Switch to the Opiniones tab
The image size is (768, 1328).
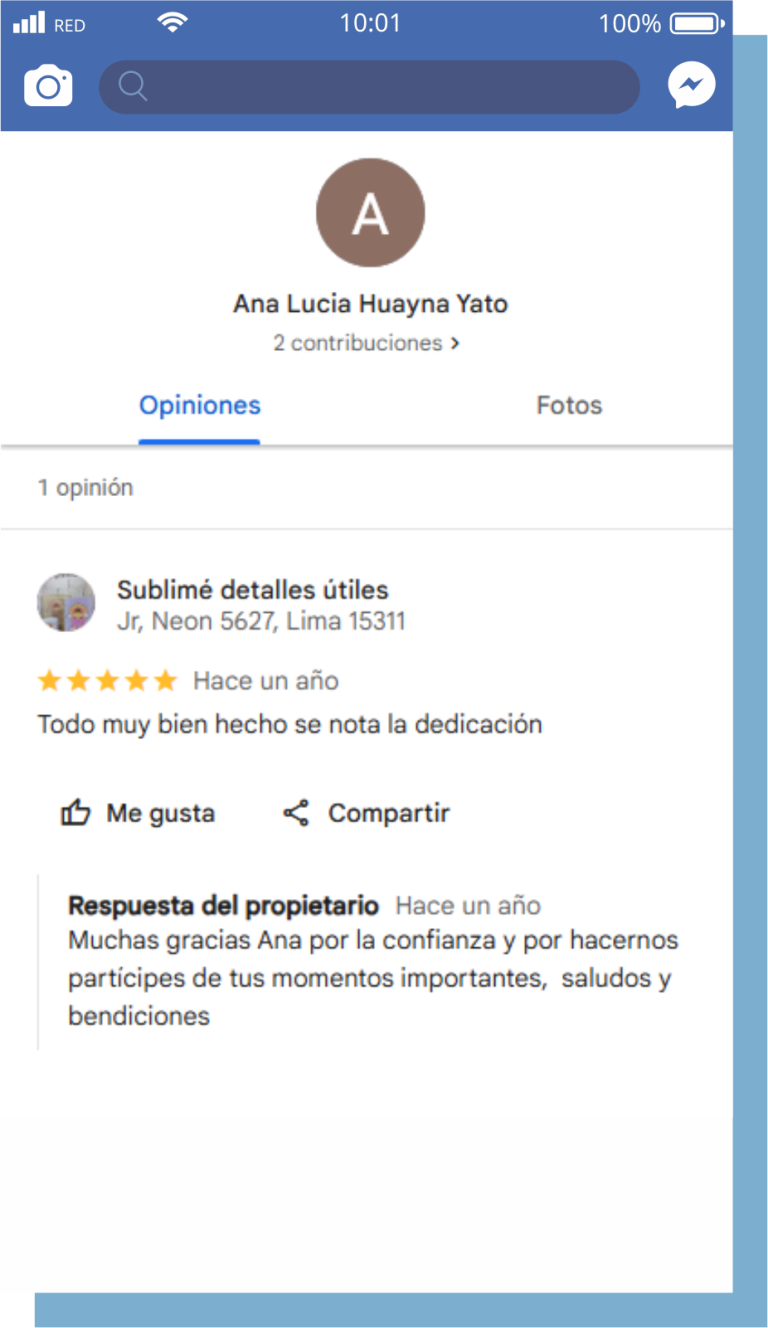coord(200,405)
